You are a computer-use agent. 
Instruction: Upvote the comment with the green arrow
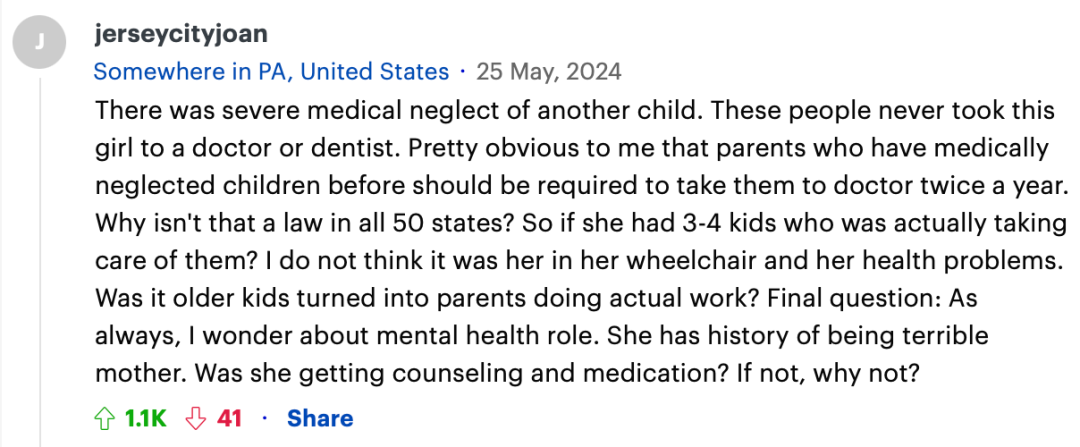point(105,417)
